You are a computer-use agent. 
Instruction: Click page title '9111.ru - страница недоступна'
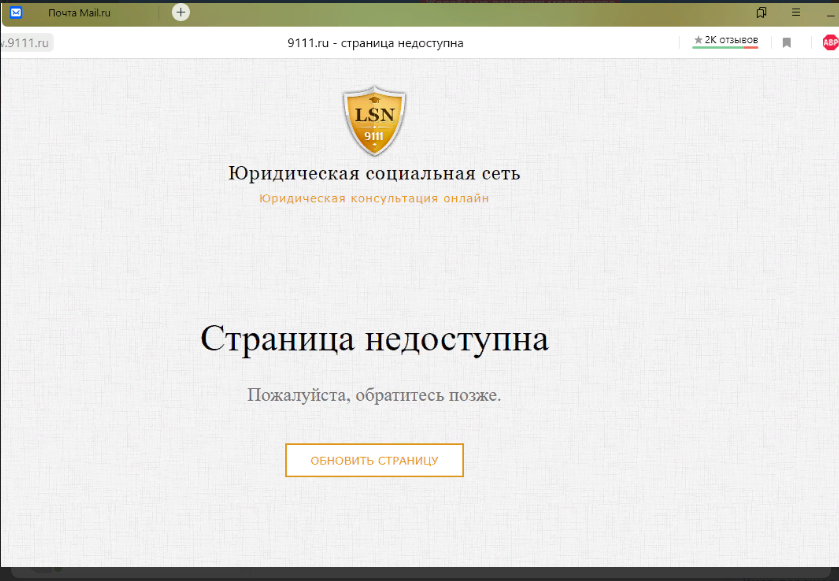tap(374, 43)
